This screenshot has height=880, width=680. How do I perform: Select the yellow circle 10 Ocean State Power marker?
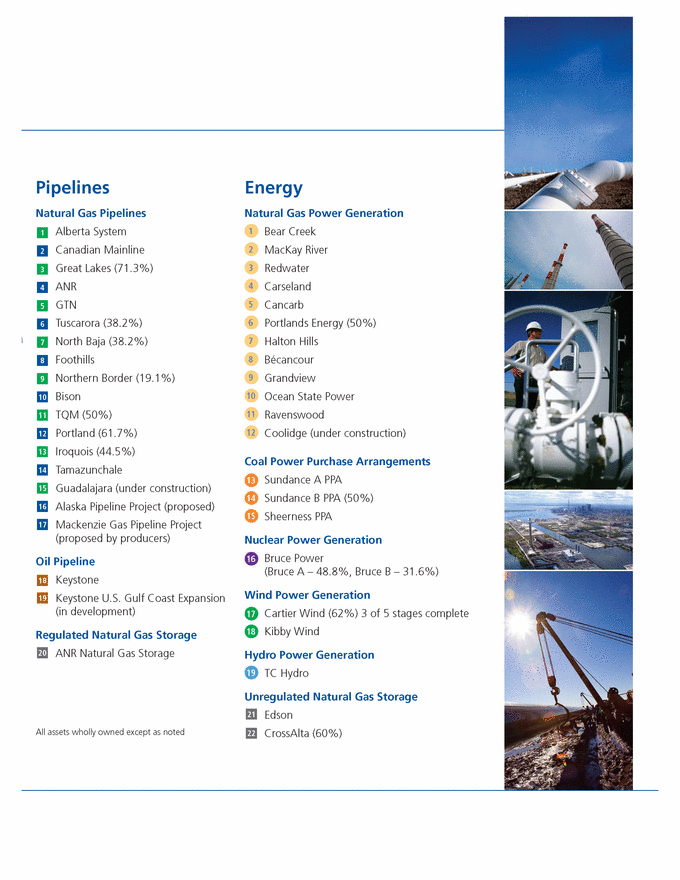click(251, 396)
